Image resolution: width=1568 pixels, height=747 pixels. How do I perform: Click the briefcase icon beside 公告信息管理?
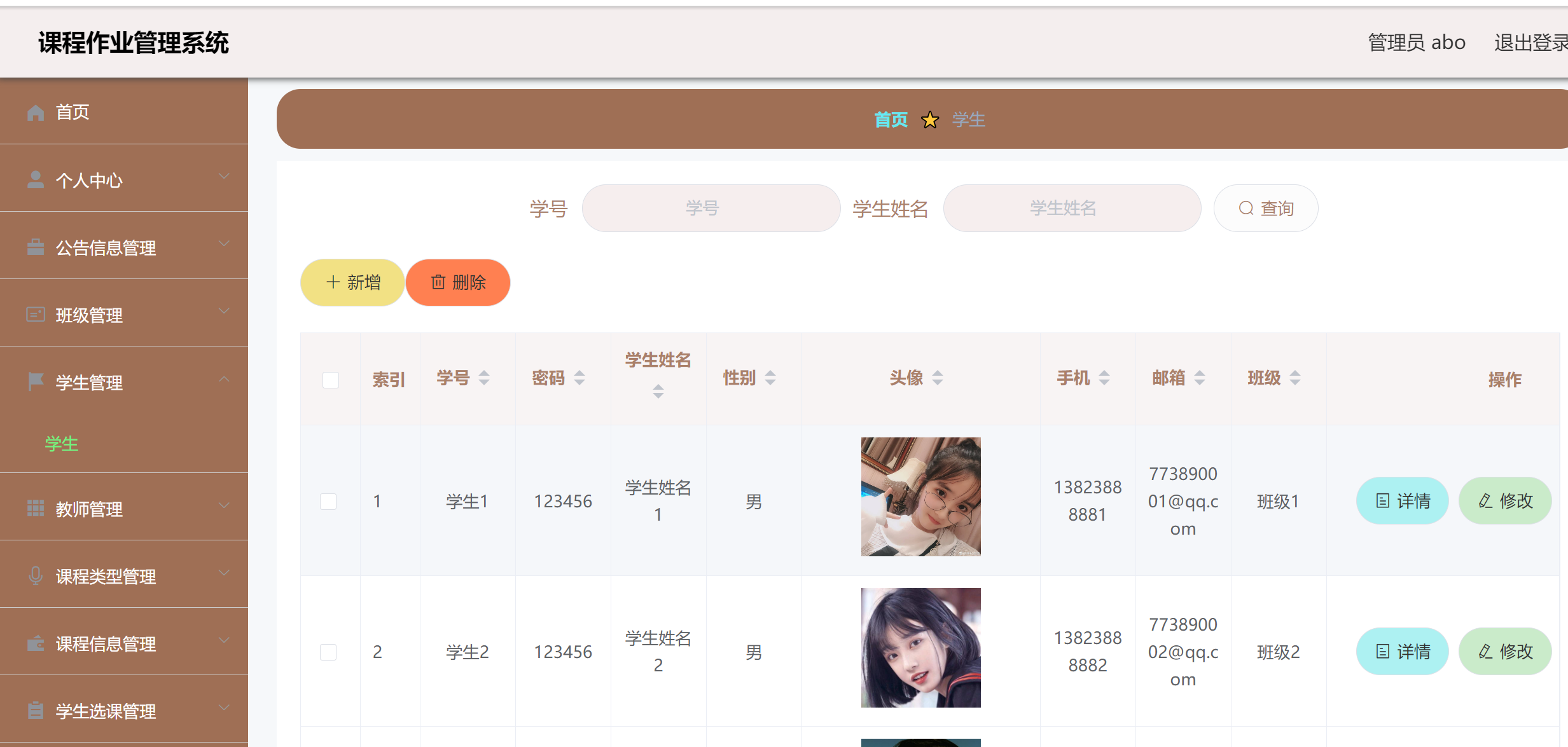tap(36, 247)
